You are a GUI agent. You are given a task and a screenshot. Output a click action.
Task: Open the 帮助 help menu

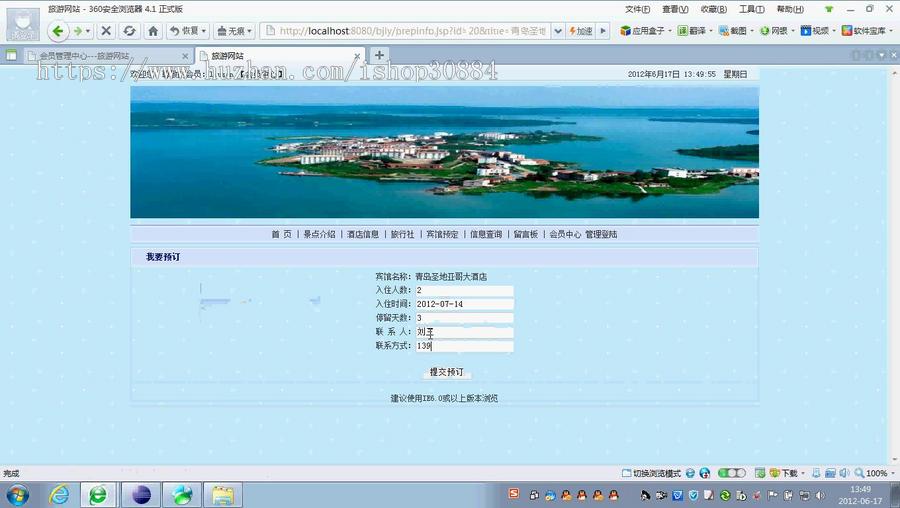[x=790, y=9]
